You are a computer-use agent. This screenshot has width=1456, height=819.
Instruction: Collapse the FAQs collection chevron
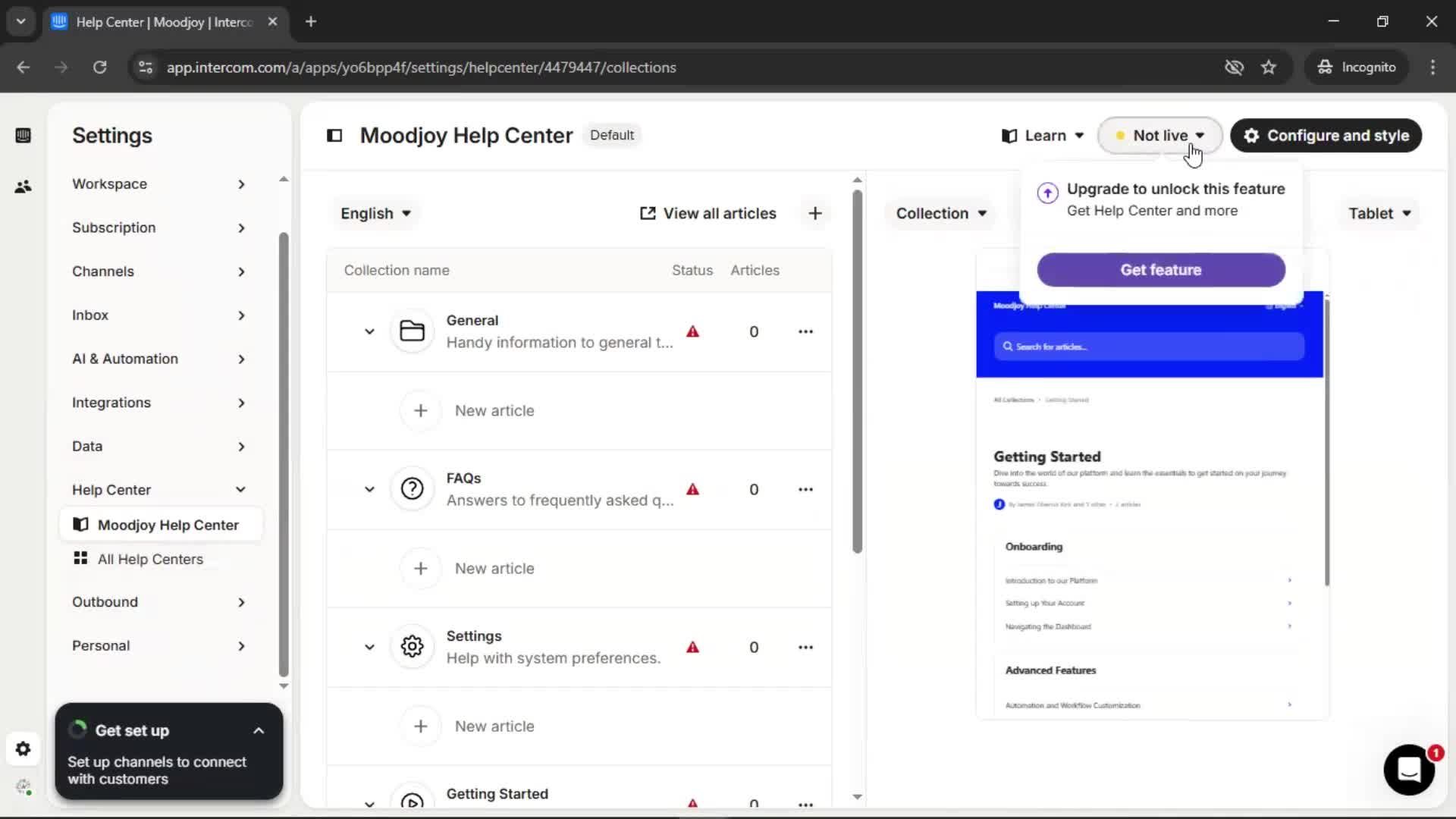pyautogui.click(x=369, y=489)
